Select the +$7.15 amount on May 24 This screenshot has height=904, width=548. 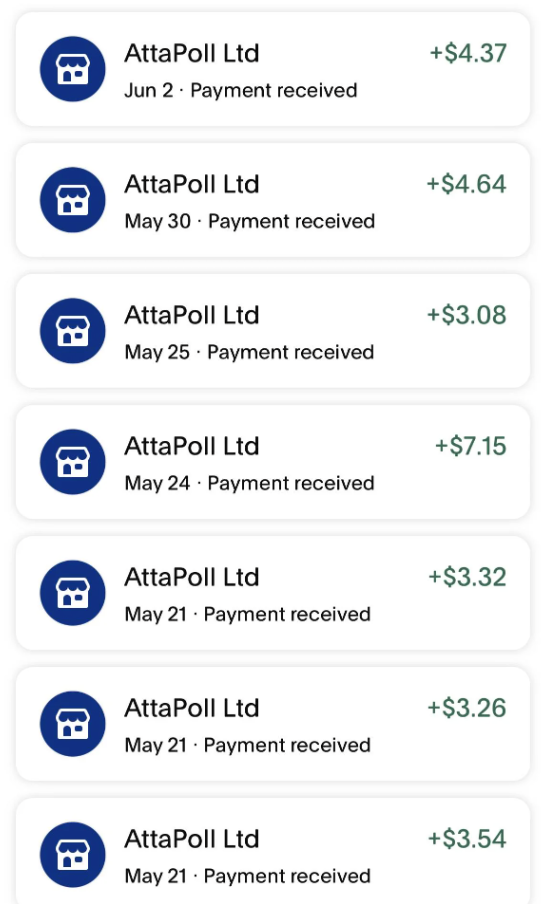470,446
